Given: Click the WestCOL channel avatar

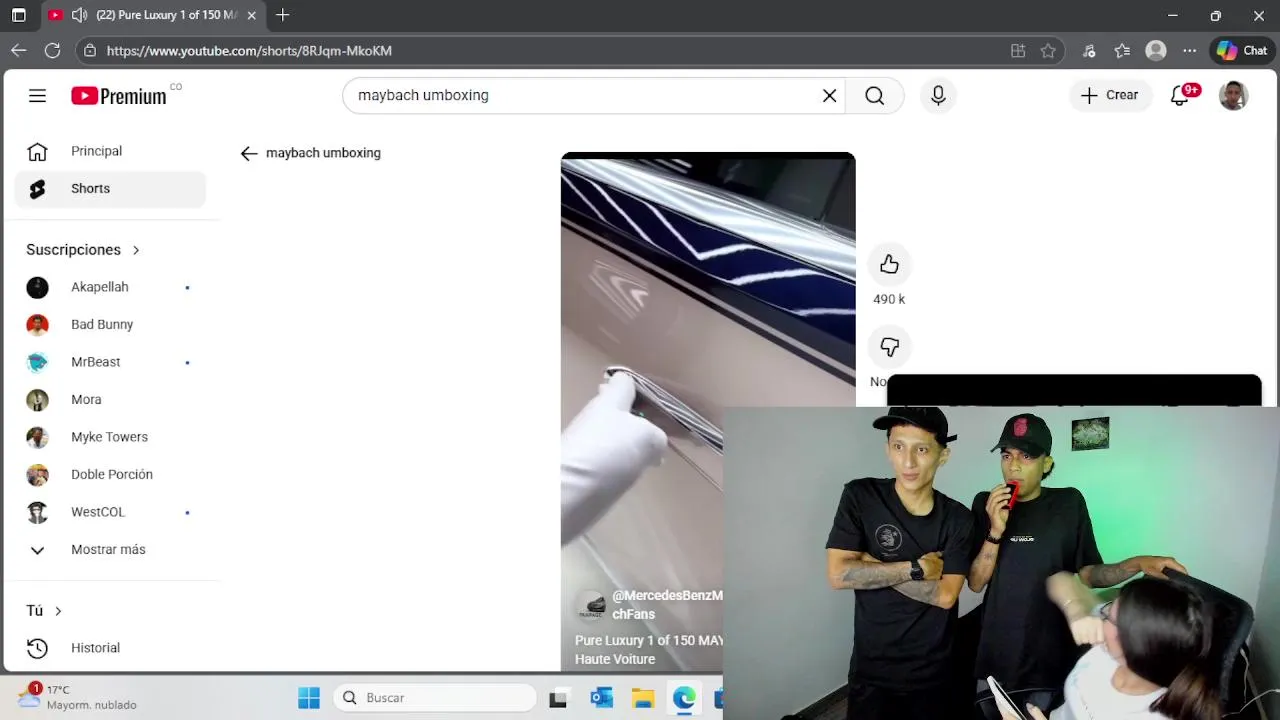Looking at the screenshot, I should [37, 512].
